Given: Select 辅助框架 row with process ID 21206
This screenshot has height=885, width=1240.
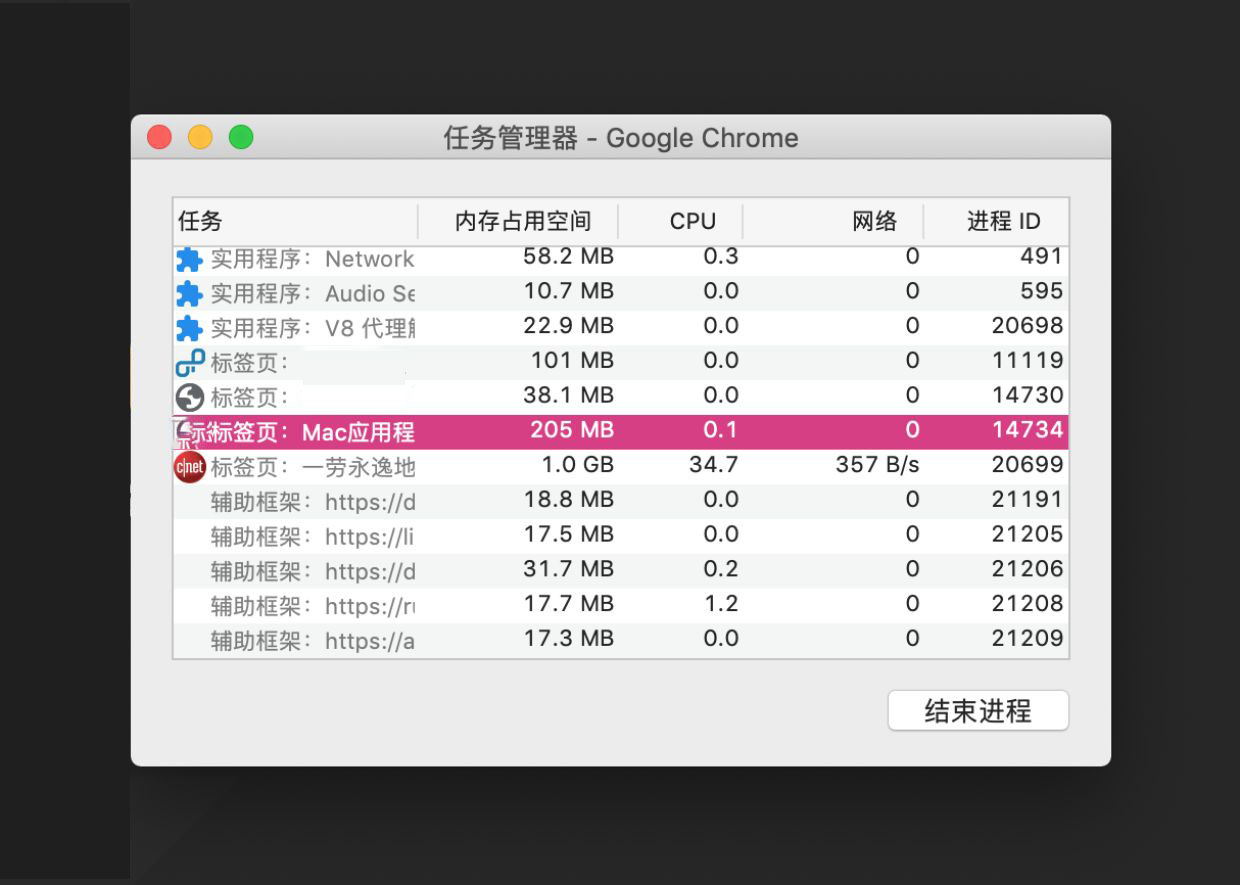Looking at the screenshot, I should coord(621,571).
